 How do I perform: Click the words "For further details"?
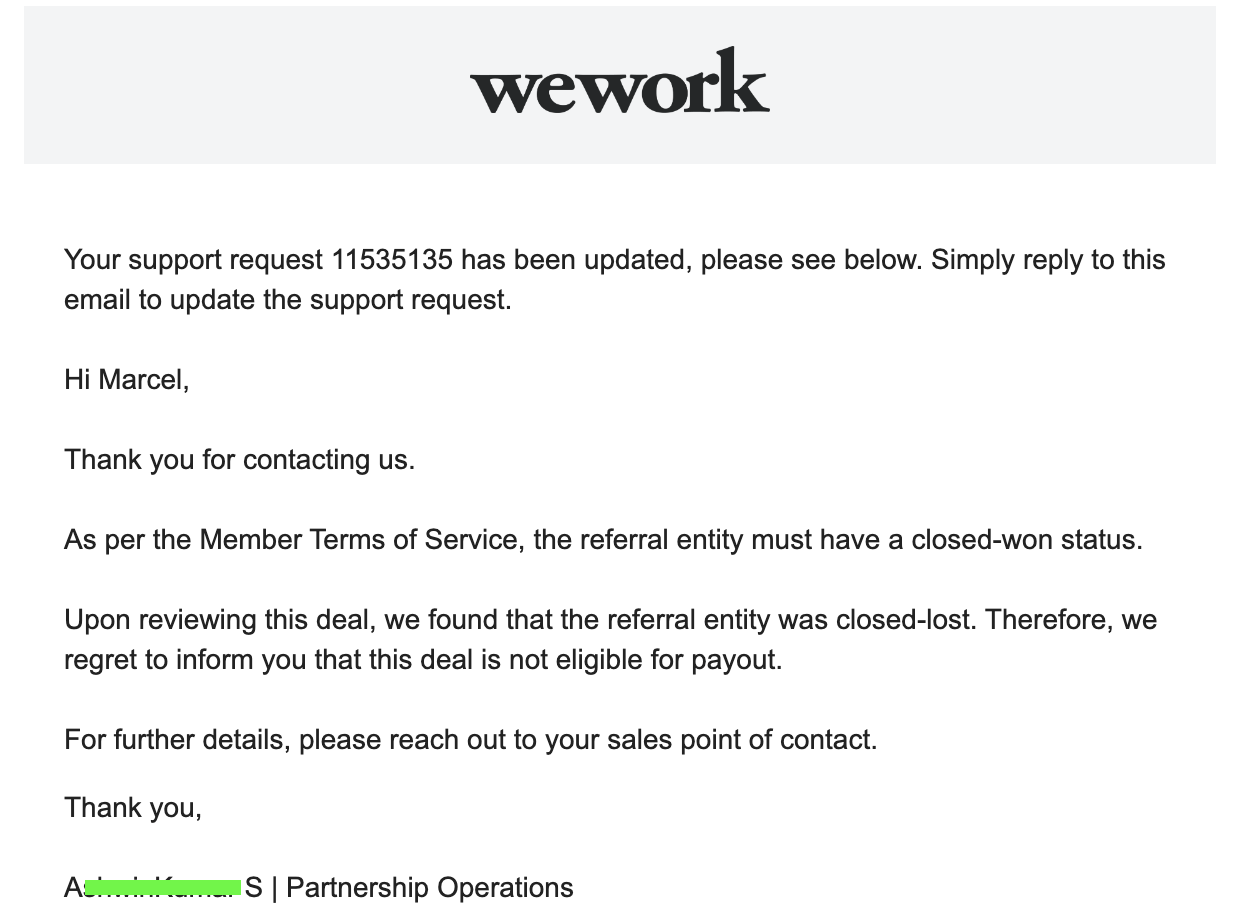pos(177,740)
